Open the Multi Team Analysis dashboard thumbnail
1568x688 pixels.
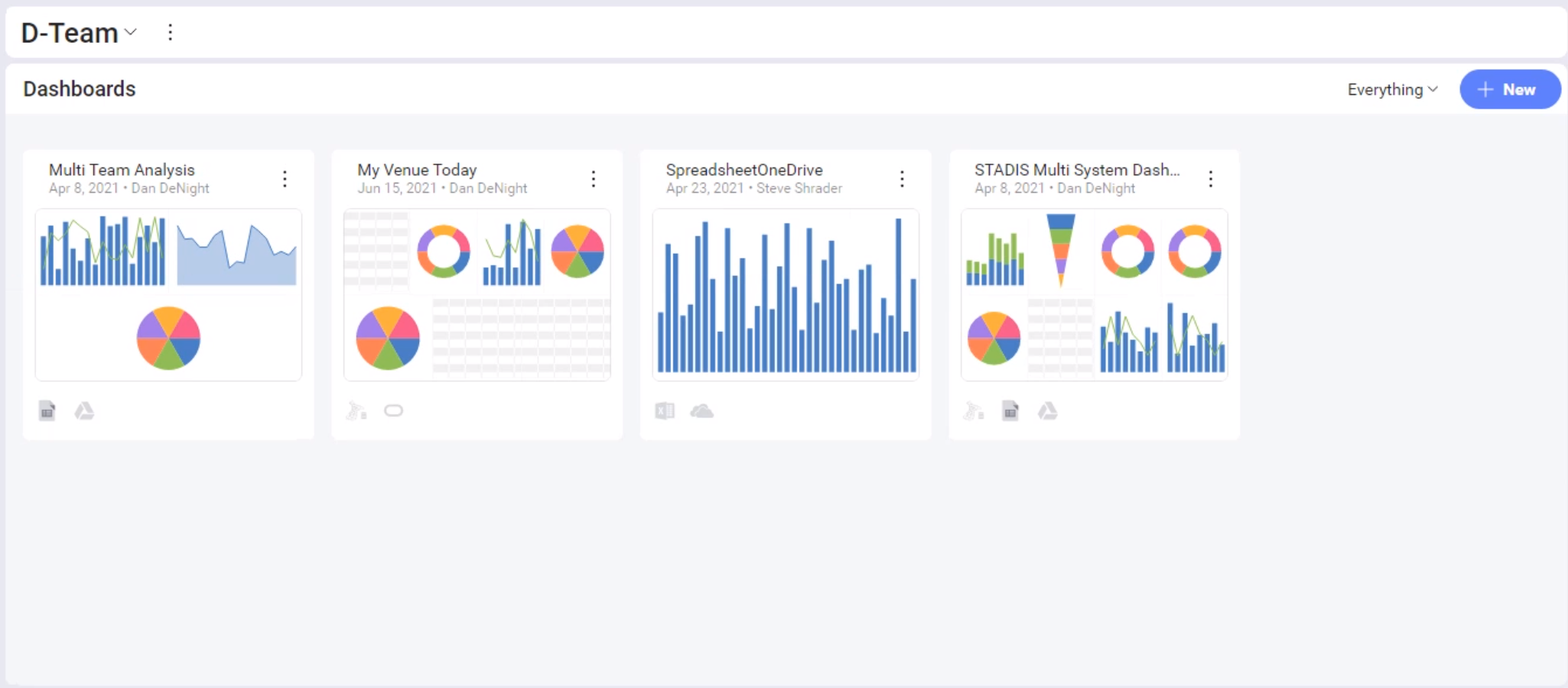168,295
